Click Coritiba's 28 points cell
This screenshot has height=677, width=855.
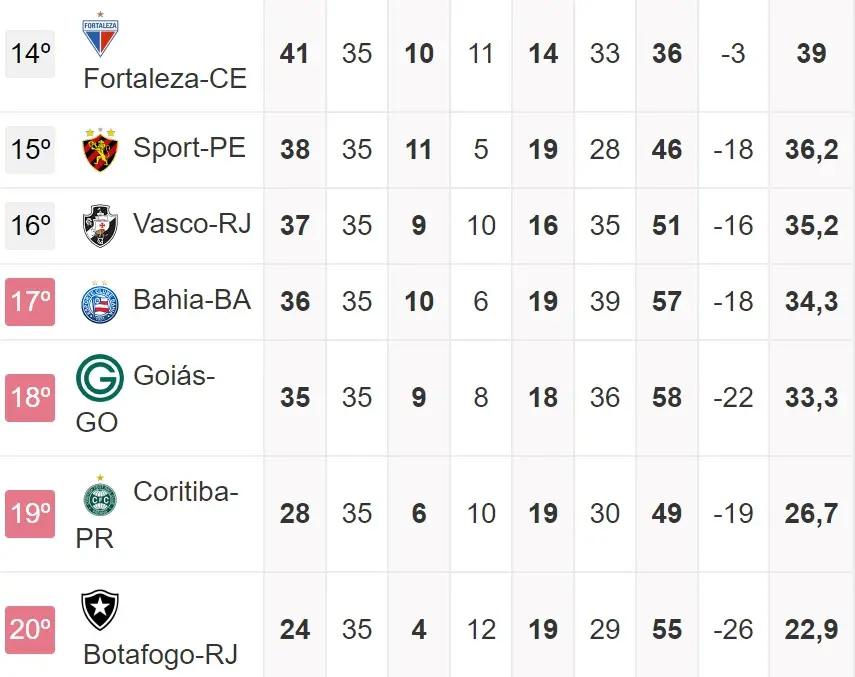[295, 514]
